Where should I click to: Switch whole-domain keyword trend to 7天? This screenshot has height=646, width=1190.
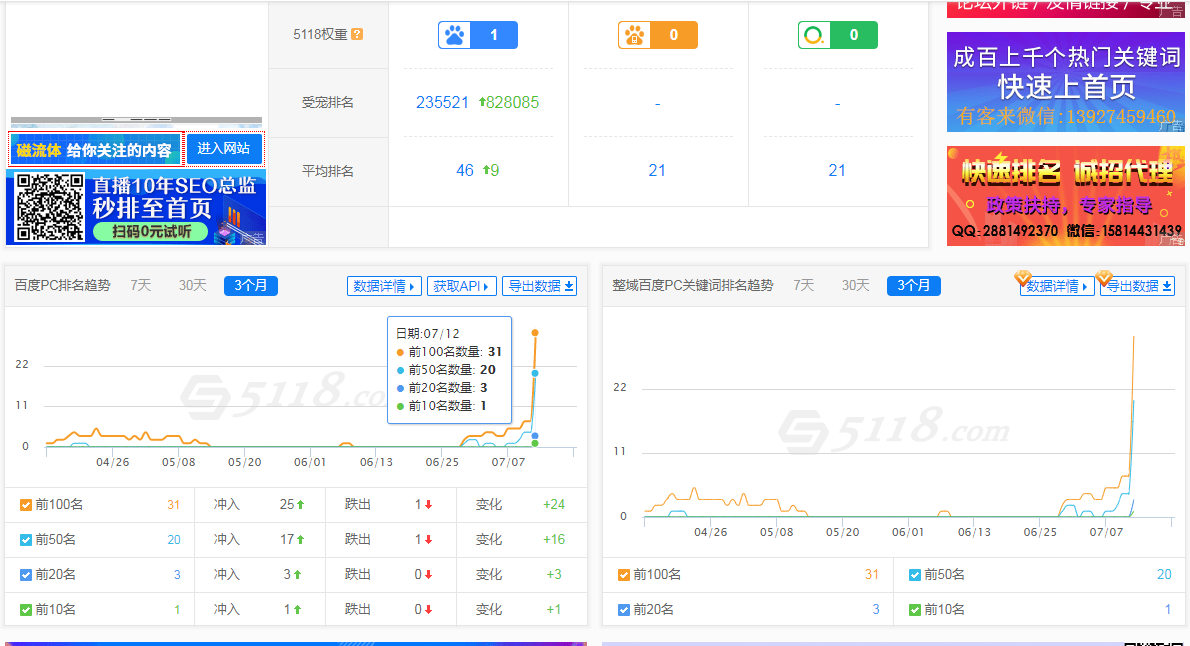804,285
